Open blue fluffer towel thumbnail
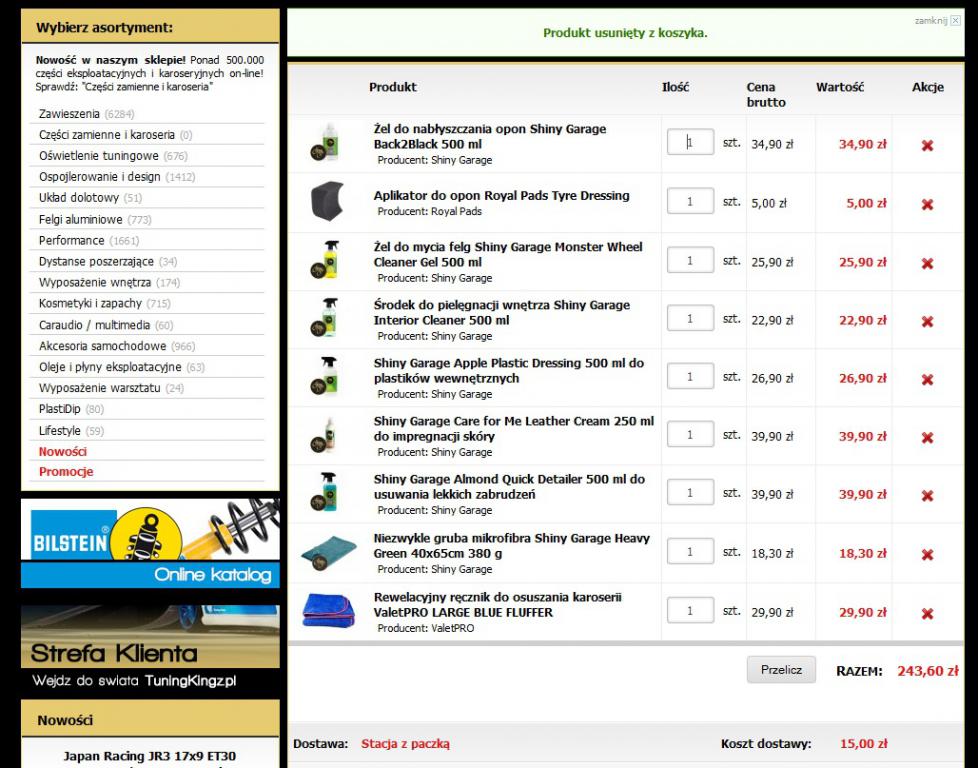 pyautogui.click(x=328, y=610)
